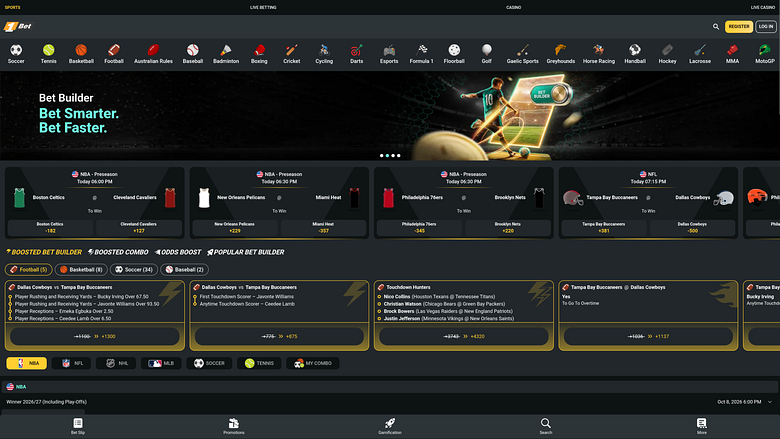Select the Popular Bet Builder tab
Image resolution: width=780 pixels, height=439 pixels.
(246, 252)
